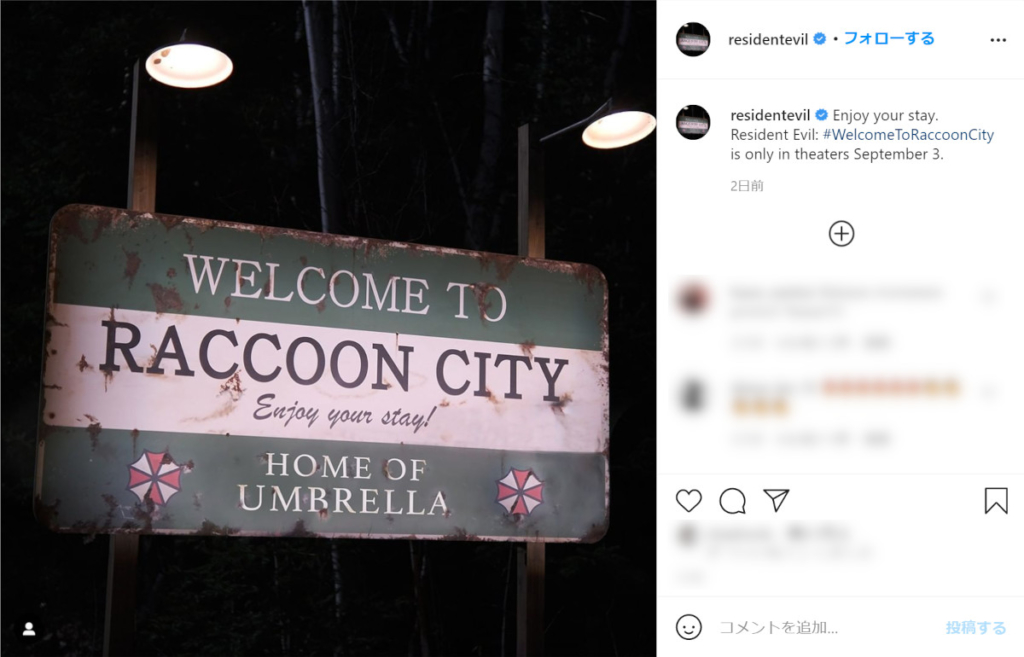This screenshot has height=657, width=1024.
Task: Open the #WelcomeToRaccoonCity hashtag link
Action: point(908,135)
